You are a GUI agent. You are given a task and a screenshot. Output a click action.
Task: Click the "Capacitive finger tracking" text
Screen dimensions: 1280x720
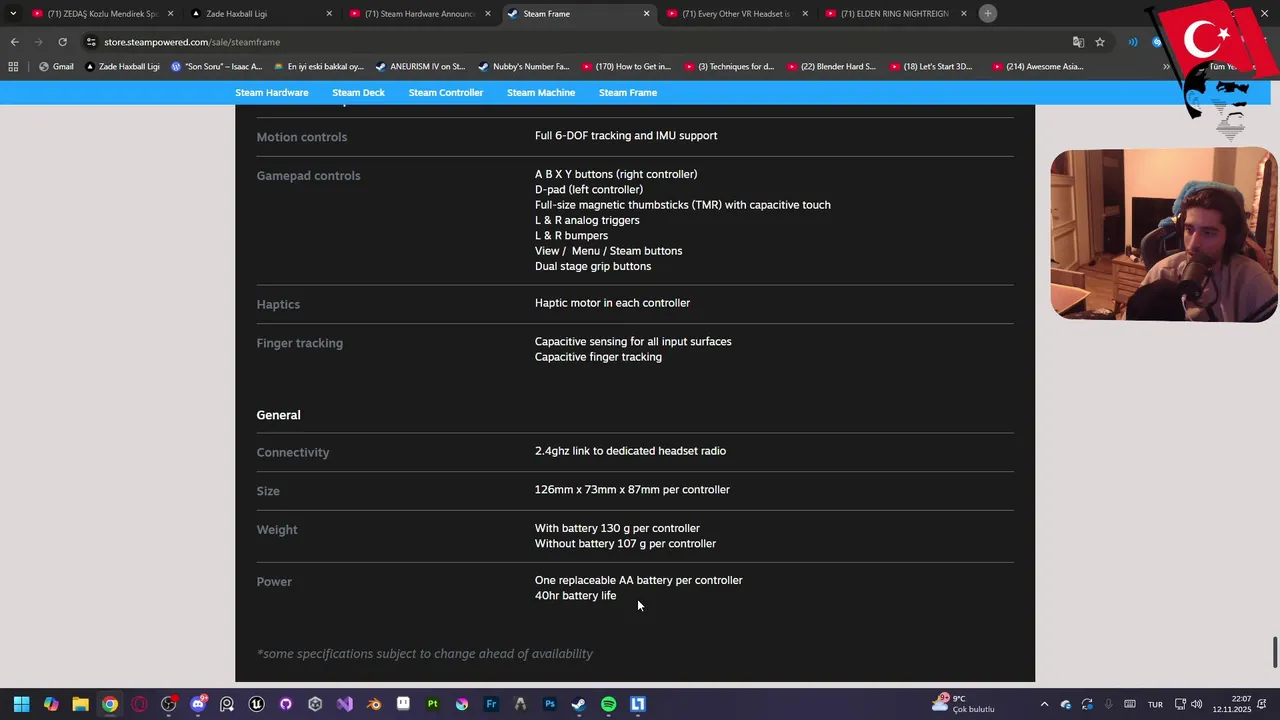click(598, 357)
